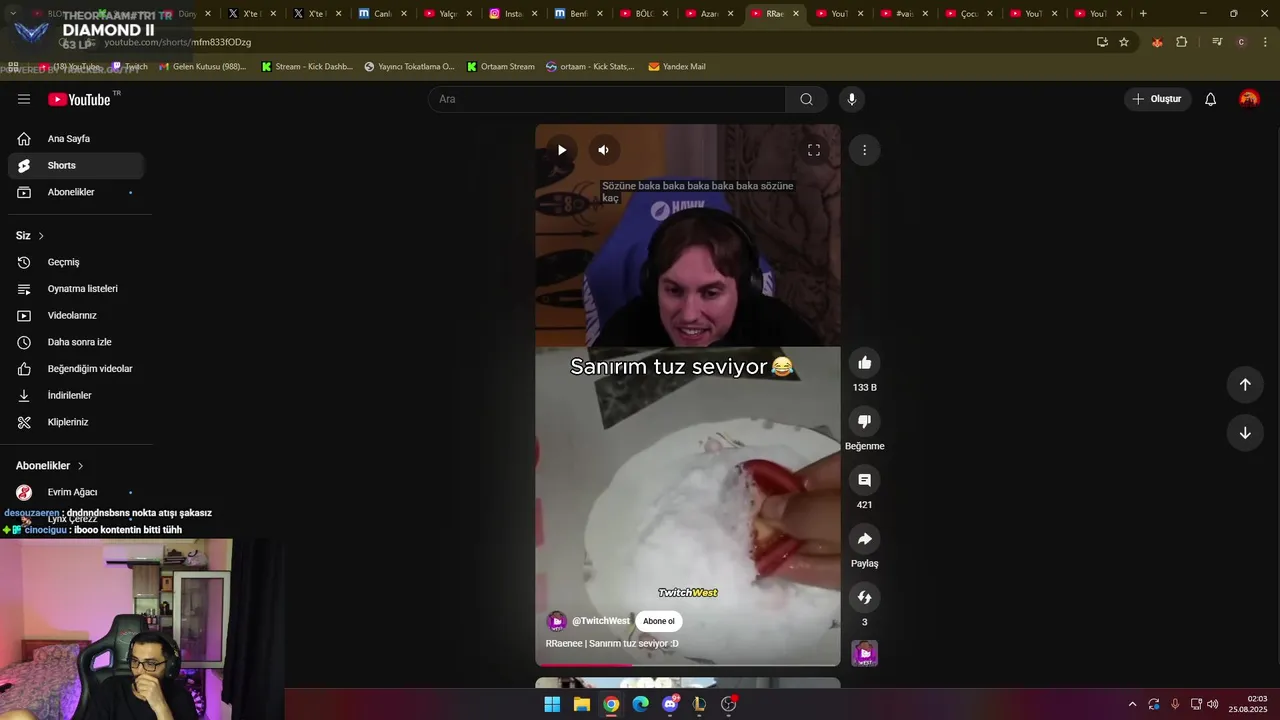Open the Ortaam Stream bookmark

coord(501,67)
